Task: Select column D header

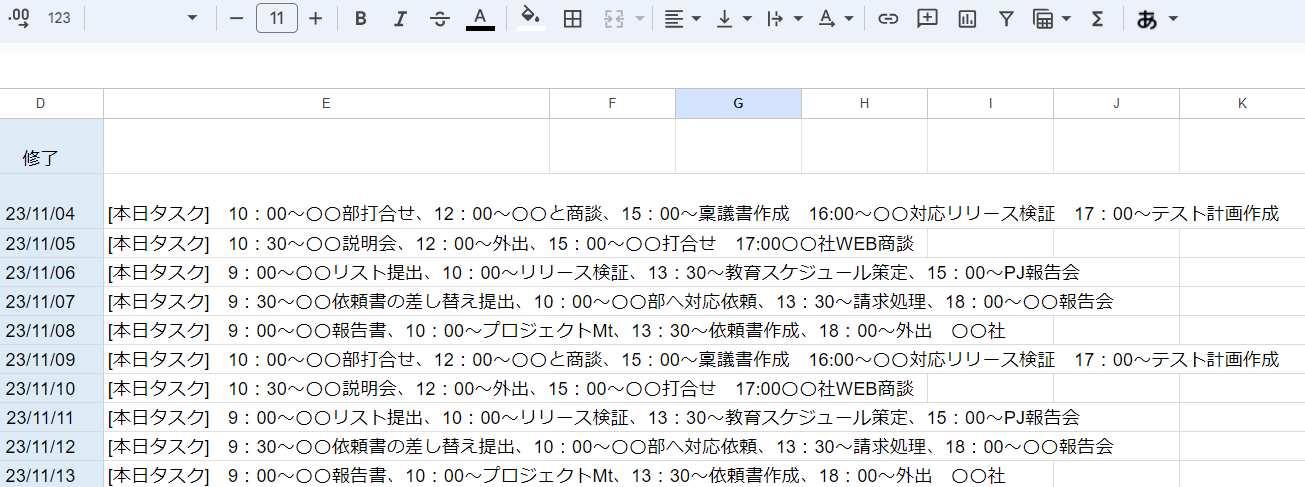Action: click(40, 103)
